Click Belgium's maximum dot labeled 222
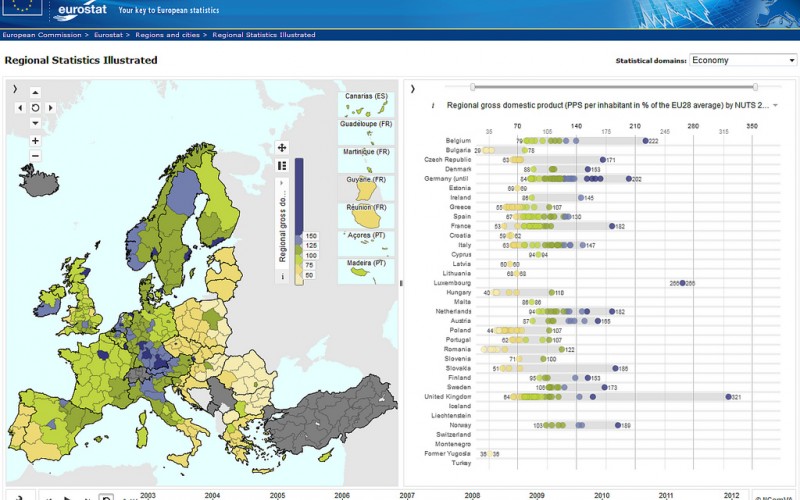 pos(645,141)
